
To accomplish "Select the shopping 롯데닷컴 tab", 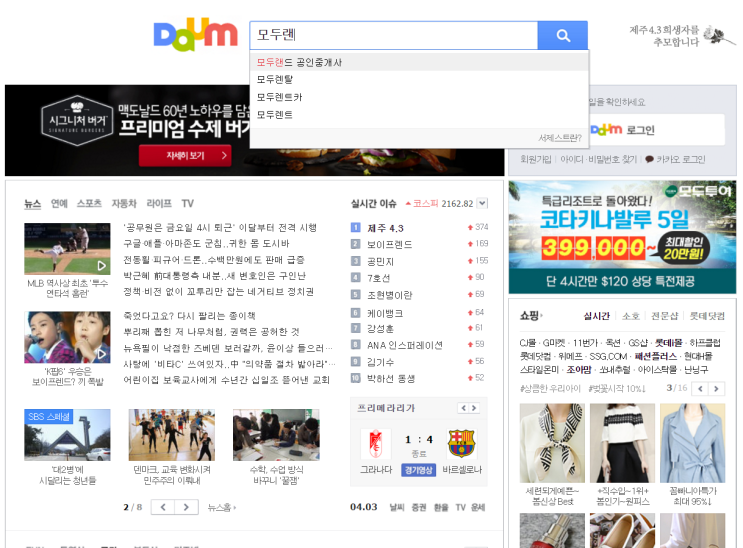I will point(707,316).
